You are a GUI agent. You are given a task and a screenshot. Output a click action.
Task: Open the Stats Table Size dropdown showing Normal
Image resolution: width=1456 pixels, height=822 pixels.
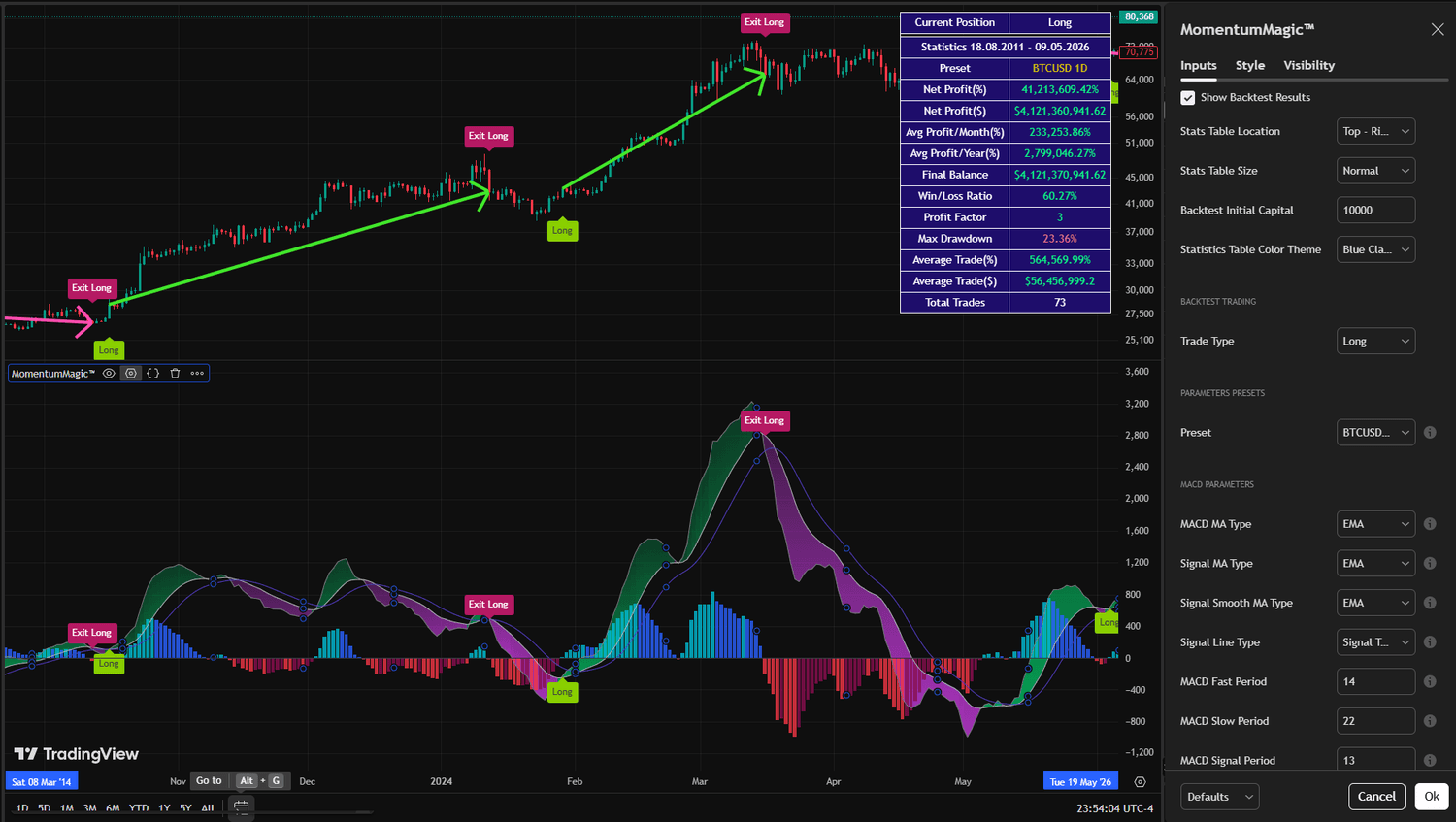pyautogui.click(x=1375, y=171)
